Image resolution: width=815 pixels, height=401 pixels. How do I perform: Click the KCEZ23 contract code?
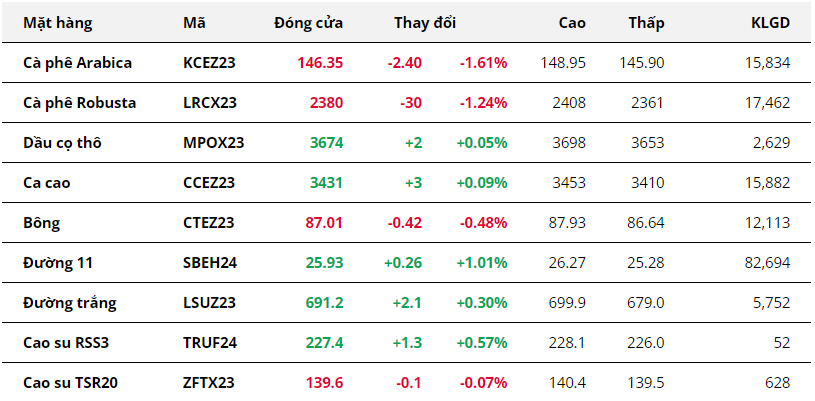click(211, 62)
